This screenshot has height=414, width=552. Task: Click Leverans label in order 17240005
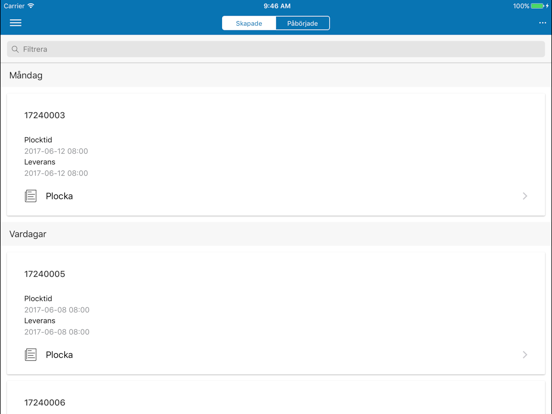pyautogui.click(x=40, y=321)
